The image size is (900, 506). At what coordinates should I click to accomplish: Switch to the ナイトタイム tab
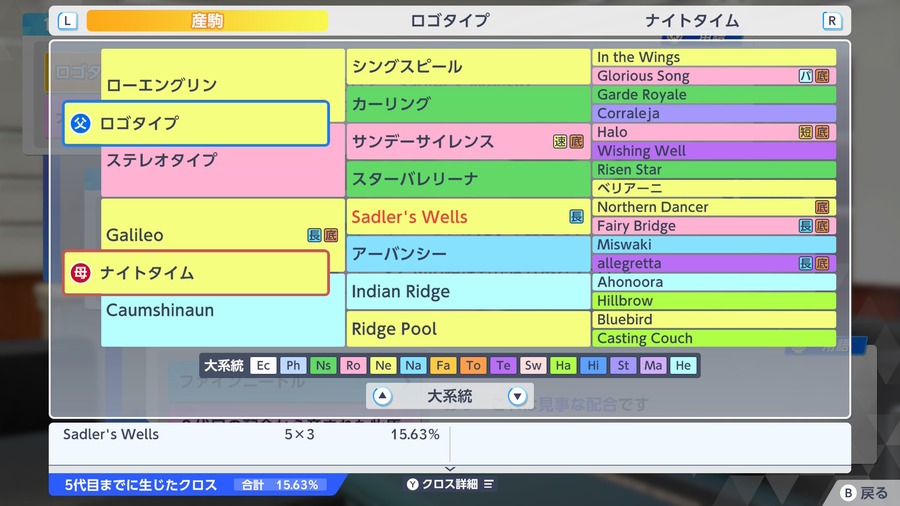coord(692,21)
